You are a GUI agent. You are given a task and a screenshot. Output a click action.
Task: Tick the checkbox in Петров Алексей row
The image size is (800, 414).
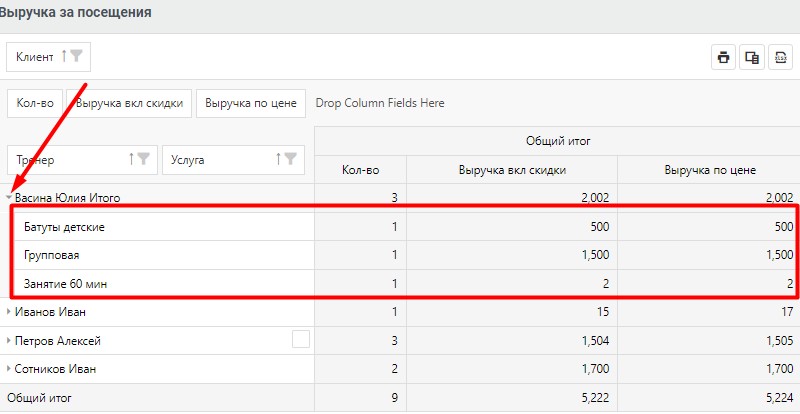point(301,339)
